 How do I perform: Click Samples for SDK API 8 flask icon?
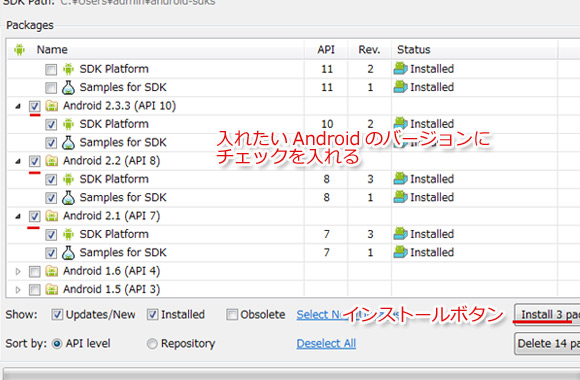click(x=68, y=198)
